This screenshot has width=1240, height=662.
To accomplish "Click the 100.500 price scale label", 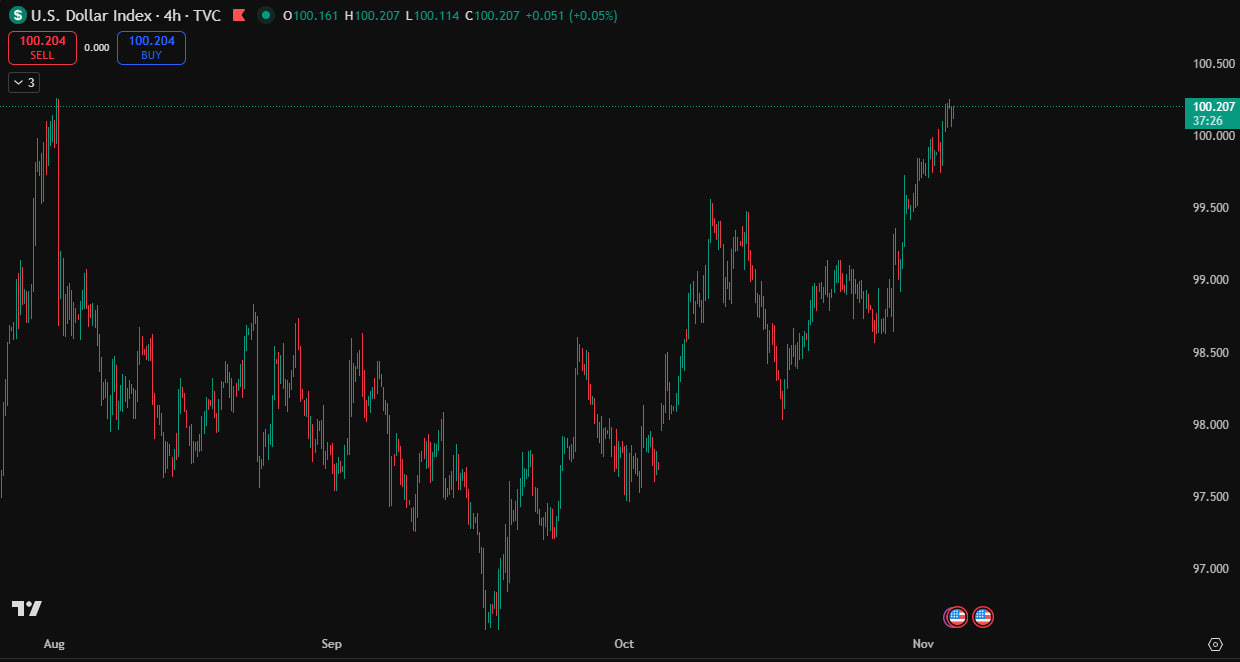I will tap(1213, 64).
